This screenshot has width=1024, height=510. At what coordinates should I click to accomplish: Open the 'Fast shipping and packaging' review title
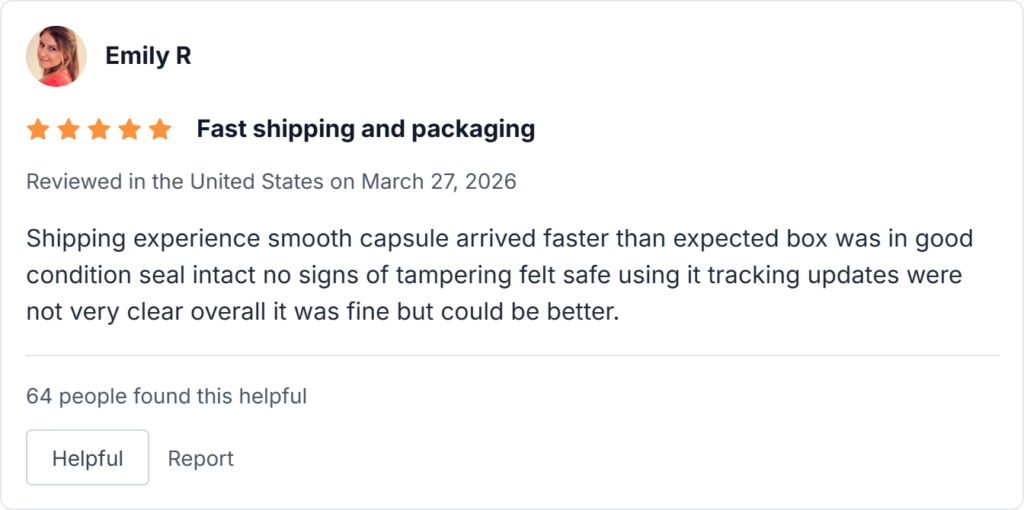coord(365,129)
